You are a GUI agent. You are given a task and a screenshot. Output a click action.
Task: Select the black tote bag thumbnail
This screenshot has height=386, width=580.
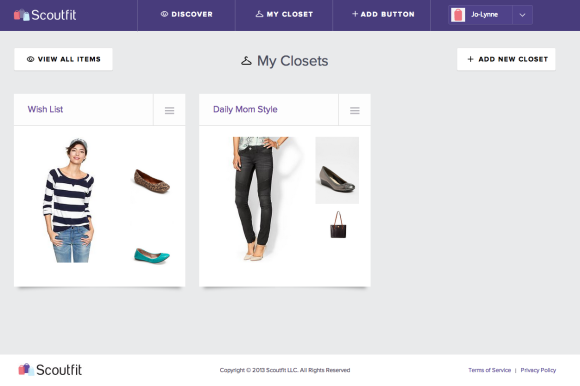[338, 225]
